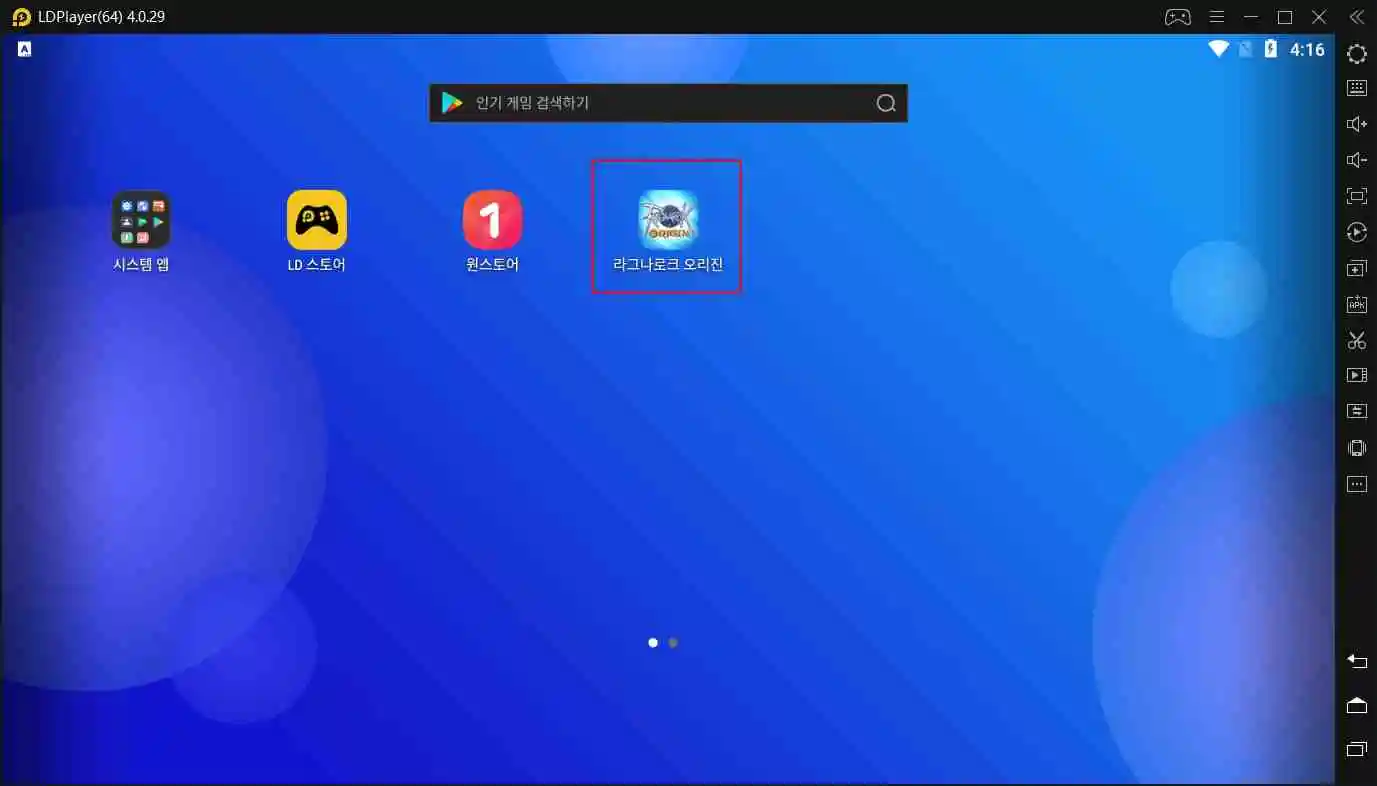Click the 인기 게임 검색하기 search field
This screenshot has width=1377, height=786.
(x=668, y=103)
